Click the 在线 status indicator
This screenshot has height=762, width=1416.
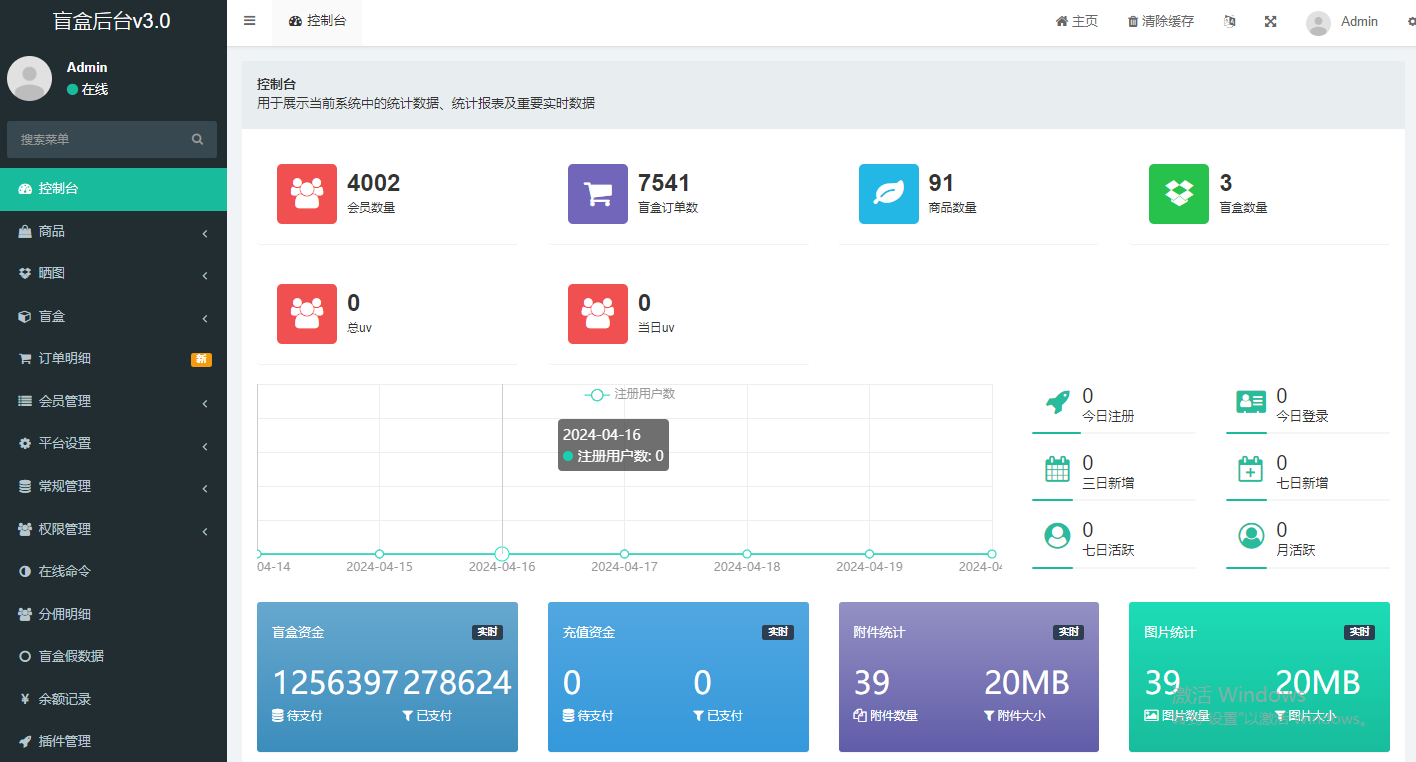point(74,89)
